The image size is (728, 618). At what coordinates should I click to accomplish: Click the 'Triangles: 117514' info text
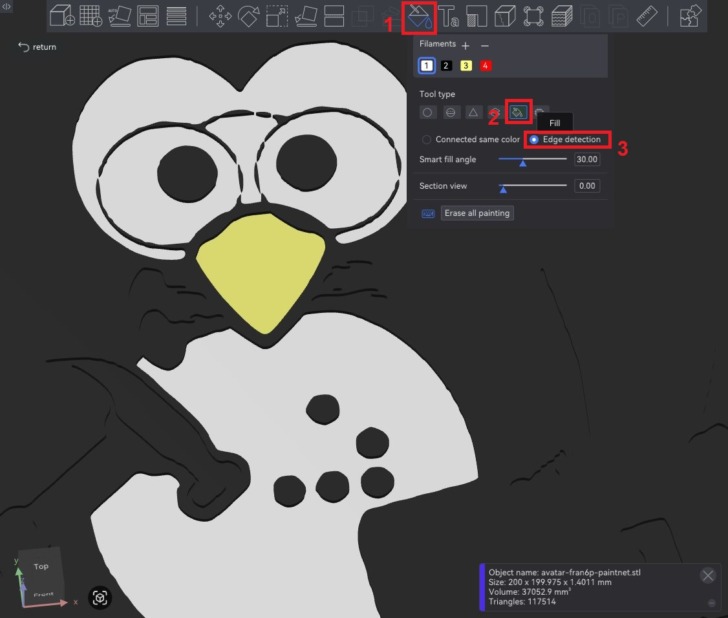tap(522, 602)
